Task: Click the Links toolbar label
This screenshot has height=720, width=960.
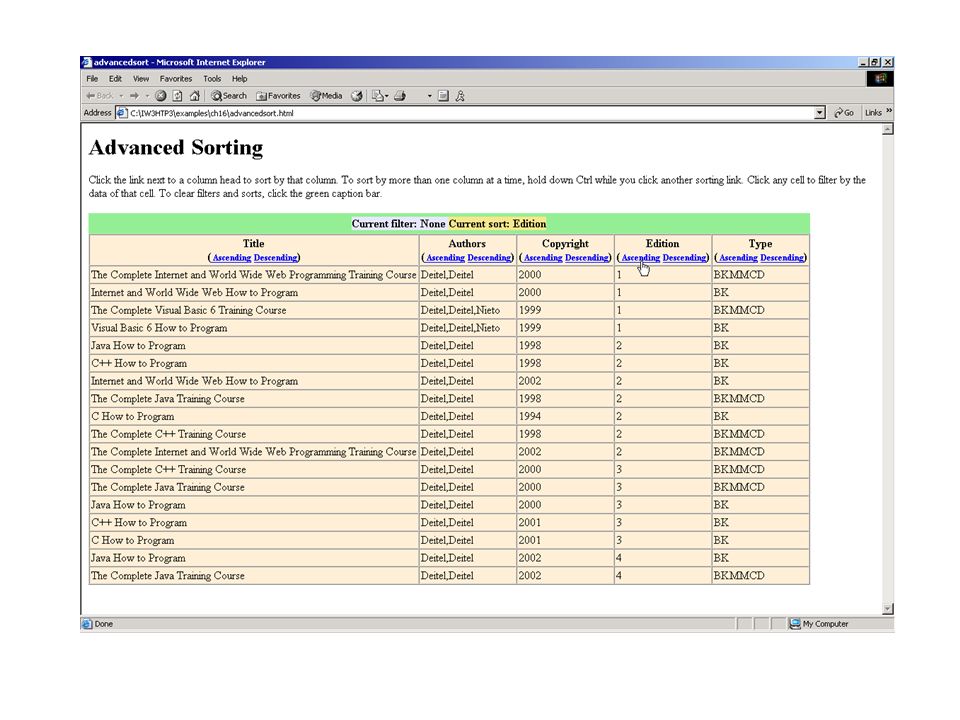Action: (x=873, y=113)
